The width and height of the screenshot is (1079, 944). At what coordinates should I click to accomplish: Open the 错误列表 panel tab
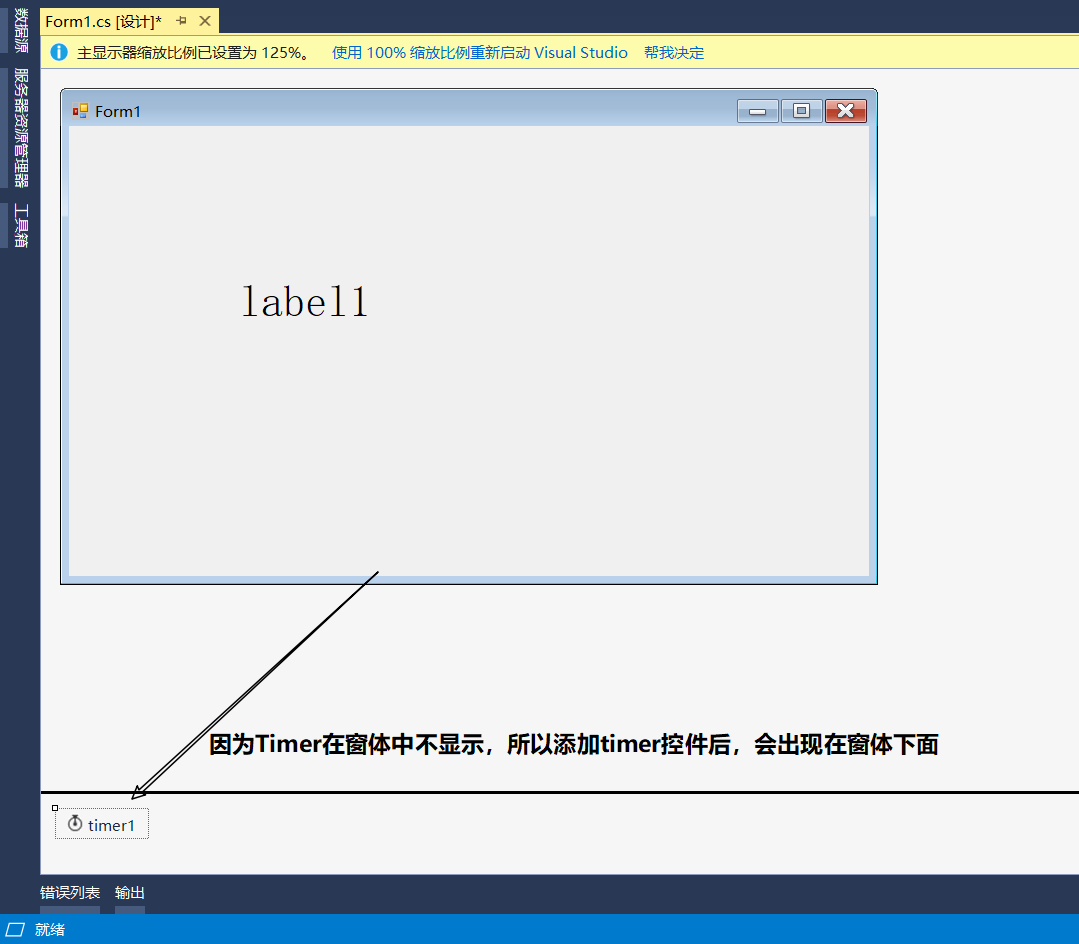point(70,892)
